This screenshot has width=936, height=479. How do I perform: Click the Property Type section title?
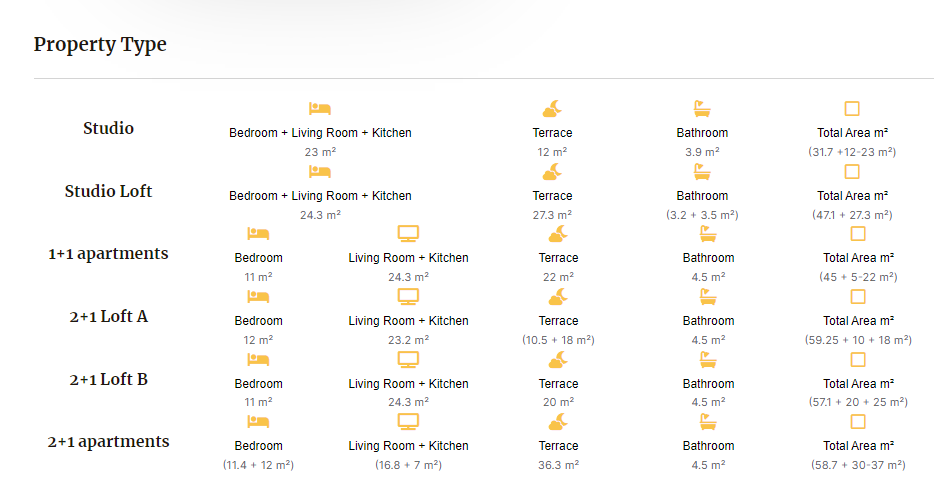pyautogui.click(x=100, y=45)
